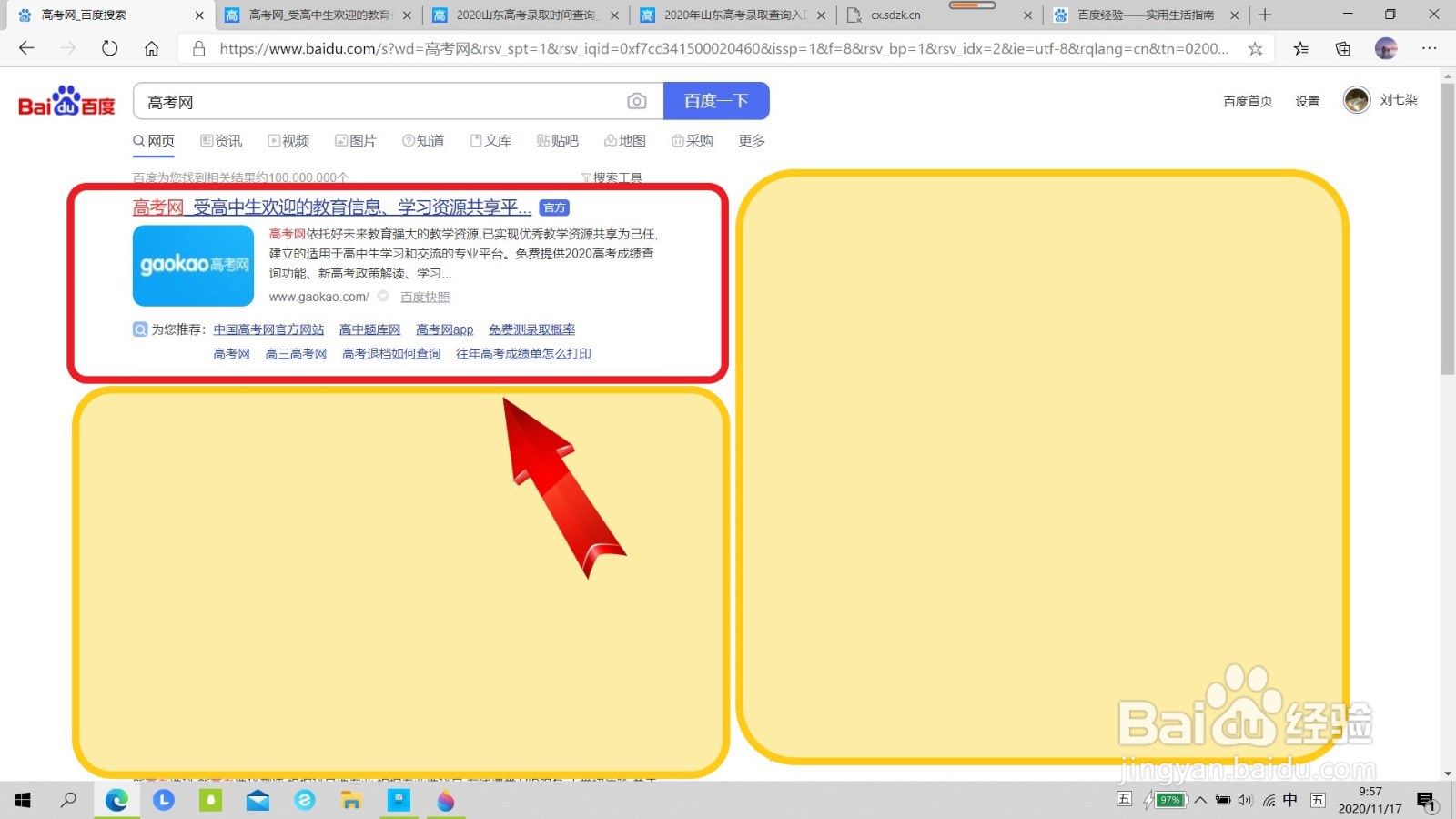Open the 免费测录取概率 recommended link

click(531, 329)
